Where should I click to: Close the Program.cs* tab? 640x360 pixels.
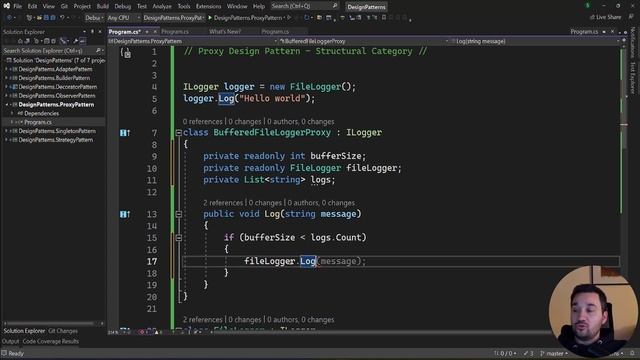[155, 31]
